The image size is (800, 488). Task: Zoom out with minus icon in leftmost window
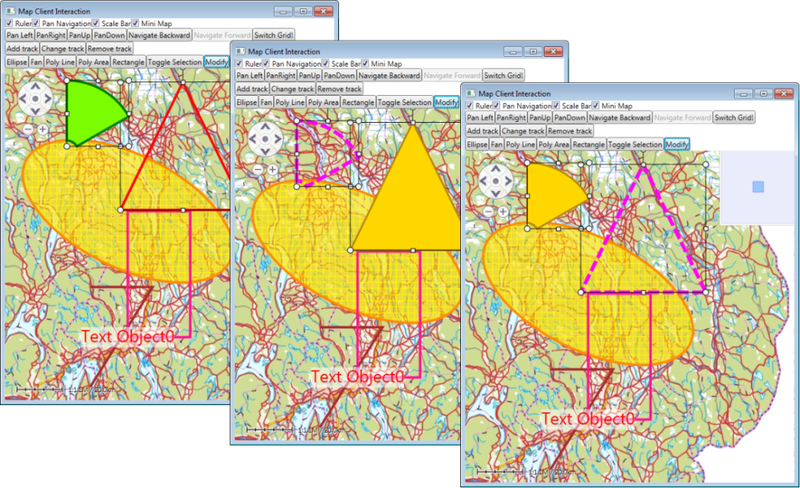coord(28,130)
